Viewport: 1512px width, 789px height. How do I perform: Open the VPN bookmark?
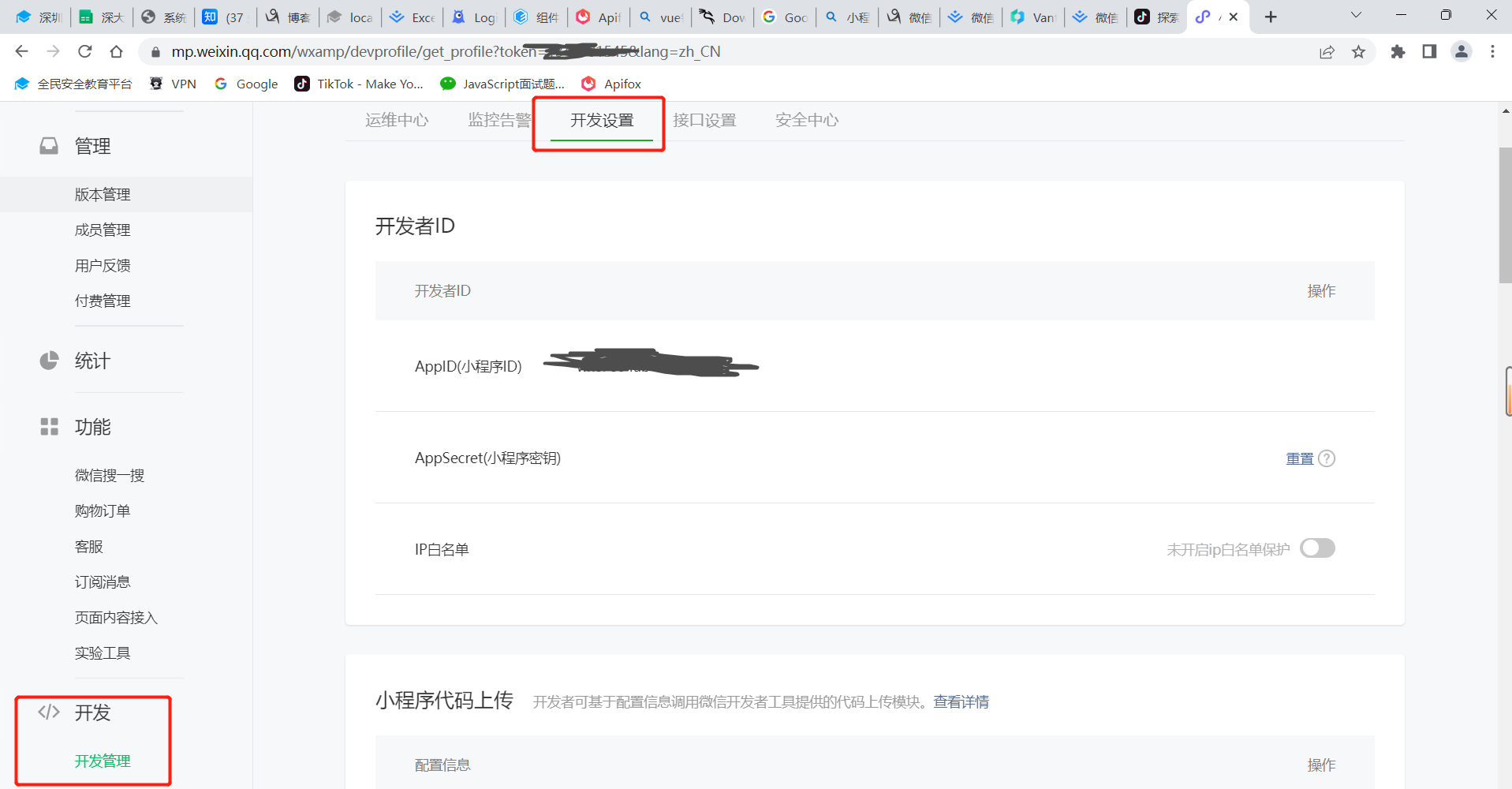pos(173,84)
